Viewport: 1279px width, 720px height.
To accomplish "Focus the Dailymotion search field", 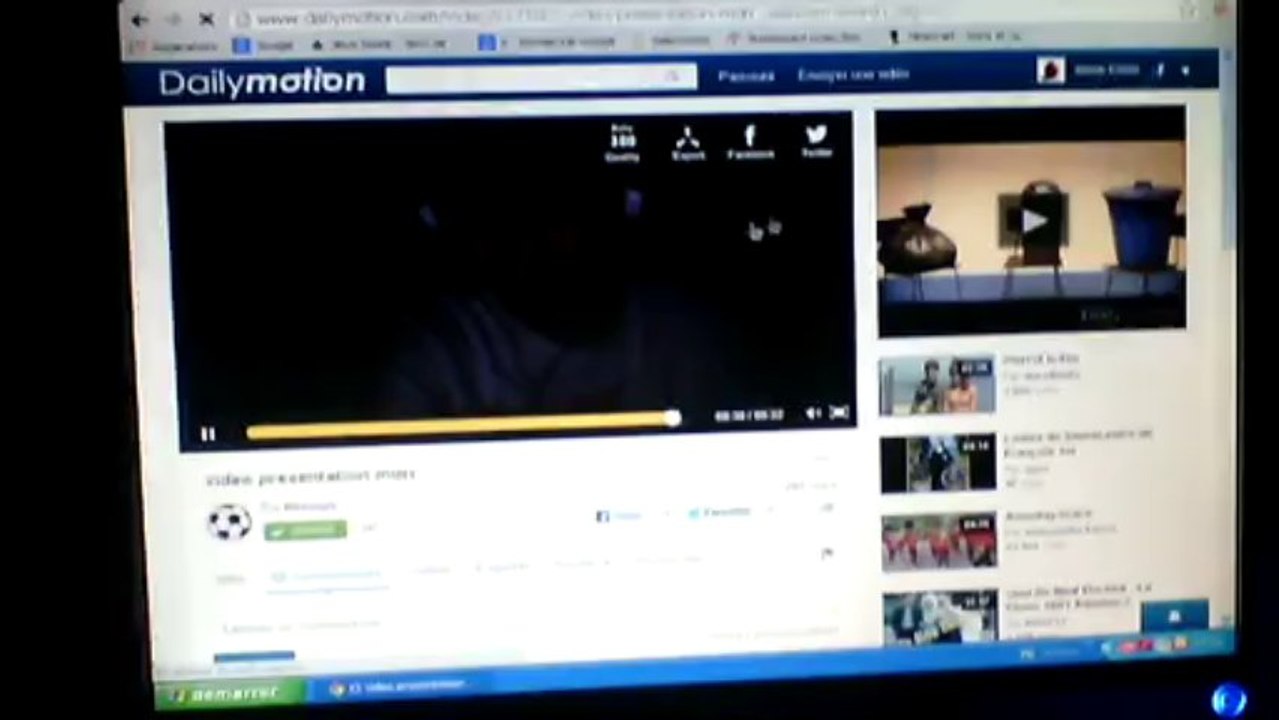I will (541, 78).
